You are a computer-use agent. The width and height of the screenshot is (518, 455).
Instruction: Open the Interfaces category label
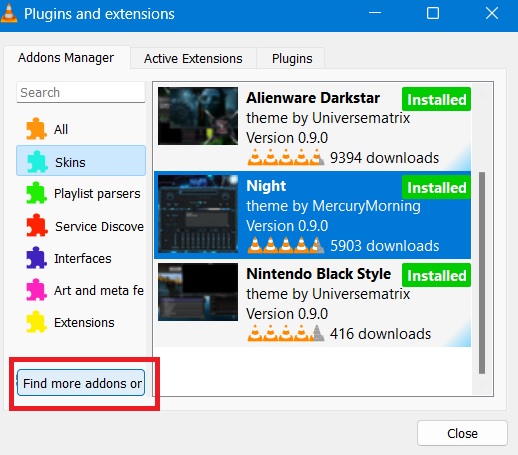[x=83, y=259]
